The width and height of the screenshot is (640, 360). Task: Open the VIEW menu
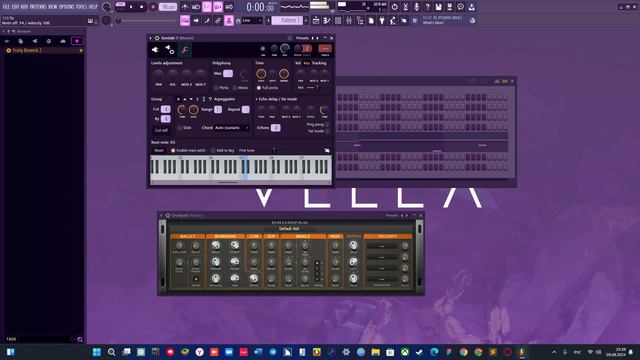click(53, 7)
